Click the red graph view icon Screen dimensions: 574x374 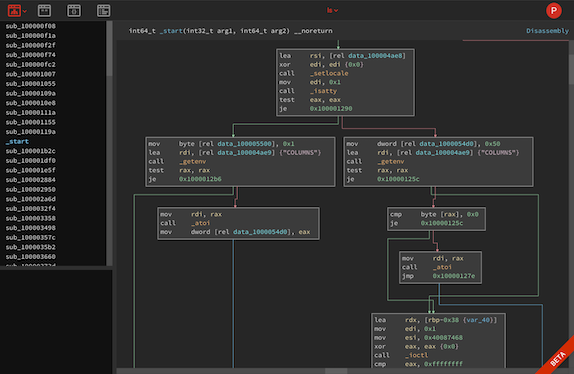coord(14,11)
